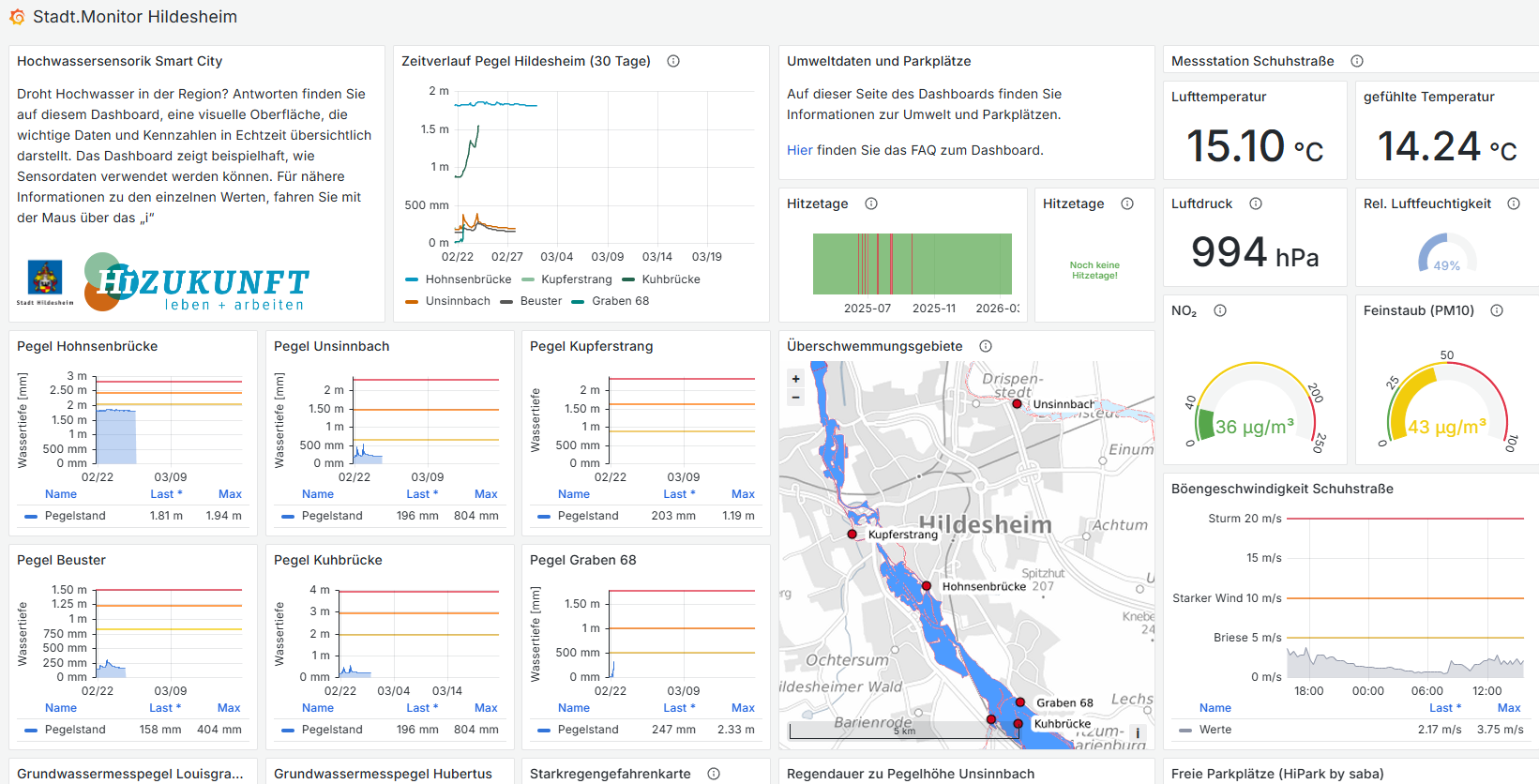Zoom in on the flood map
Image resolution: width=1539 pixels, height=784 pixels.
coord(796,379)
